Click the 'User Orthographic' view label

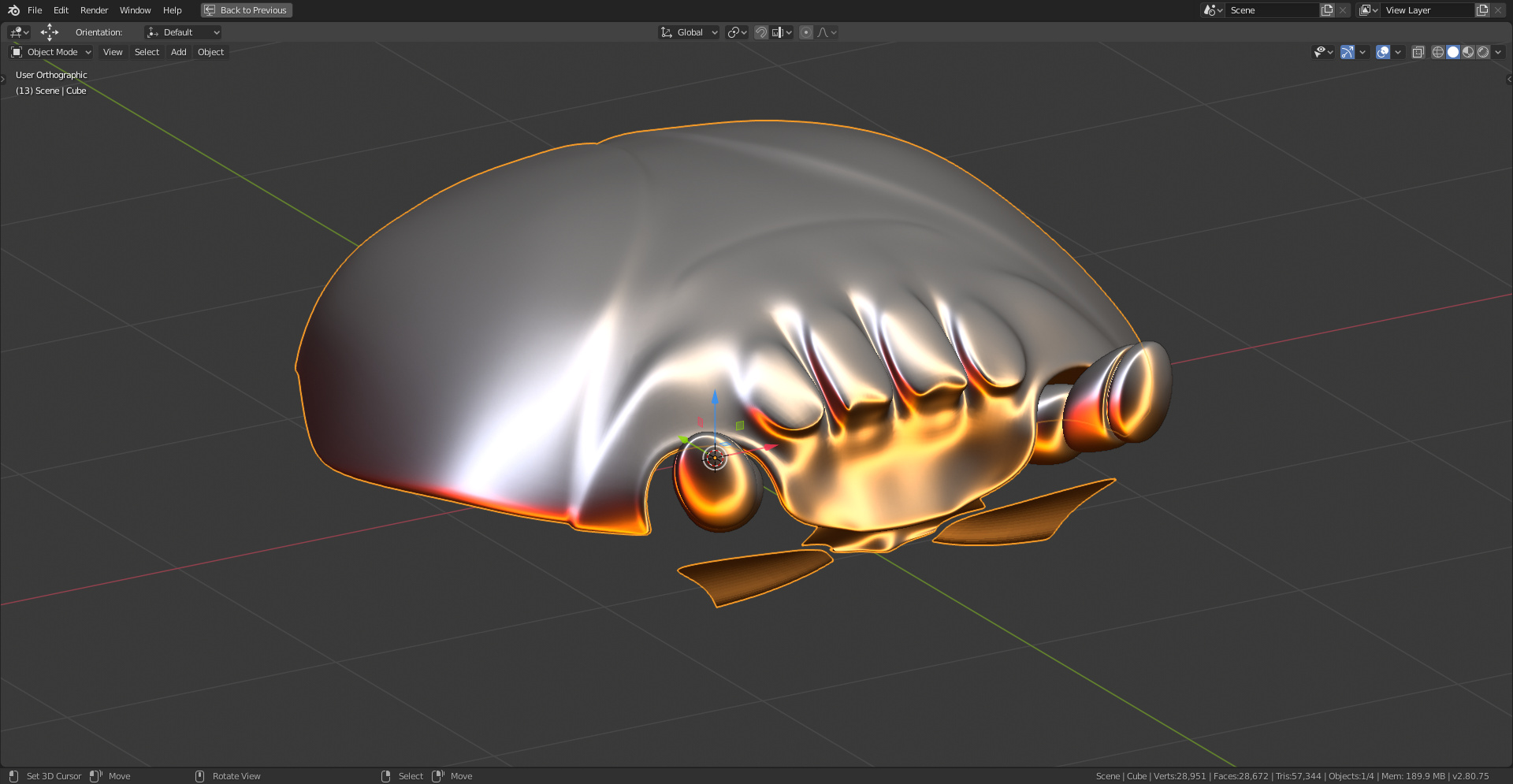click(x=51, y=75)
